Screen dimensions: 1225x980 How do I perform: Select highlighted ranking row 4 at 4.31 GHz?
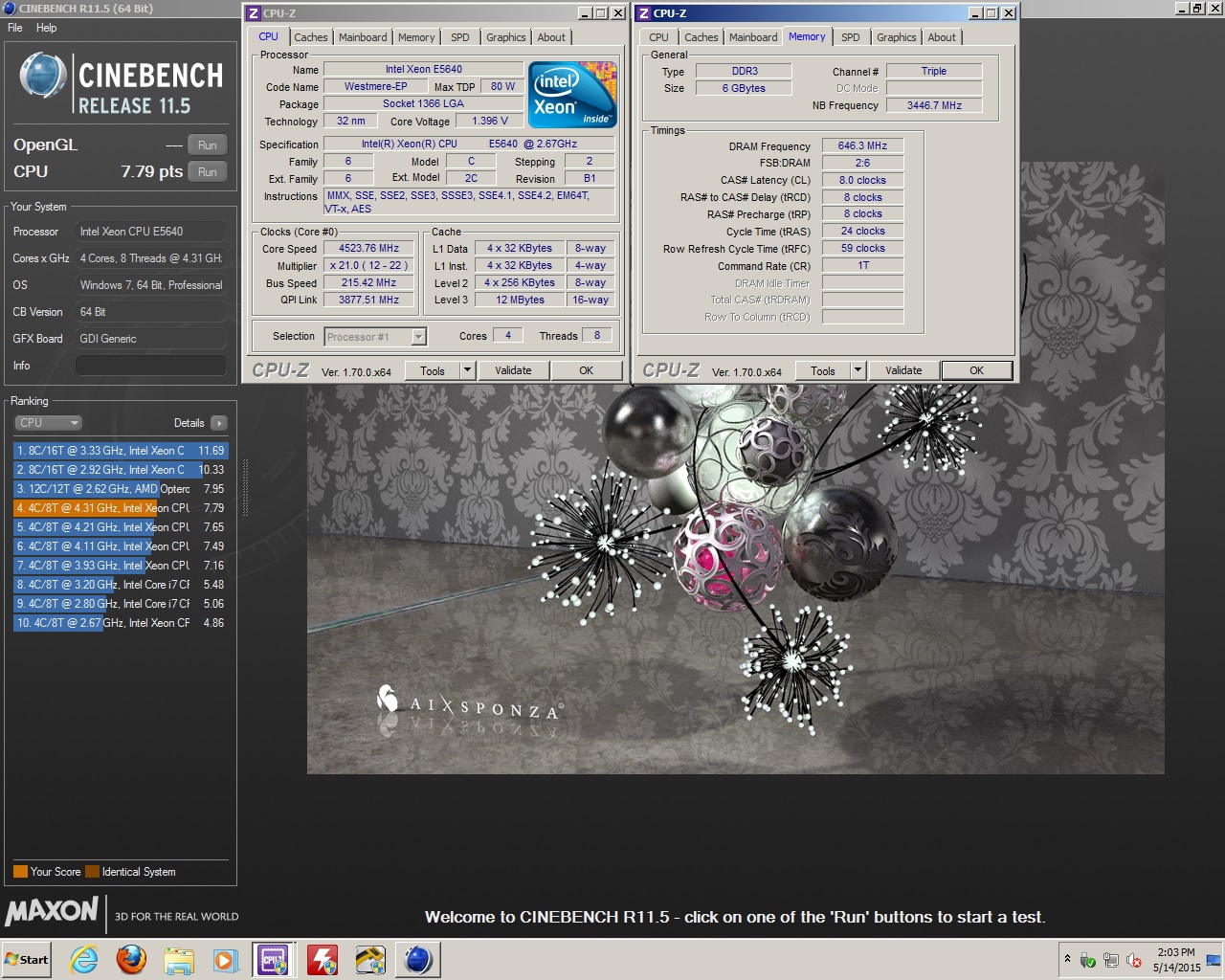click(121, 508)
